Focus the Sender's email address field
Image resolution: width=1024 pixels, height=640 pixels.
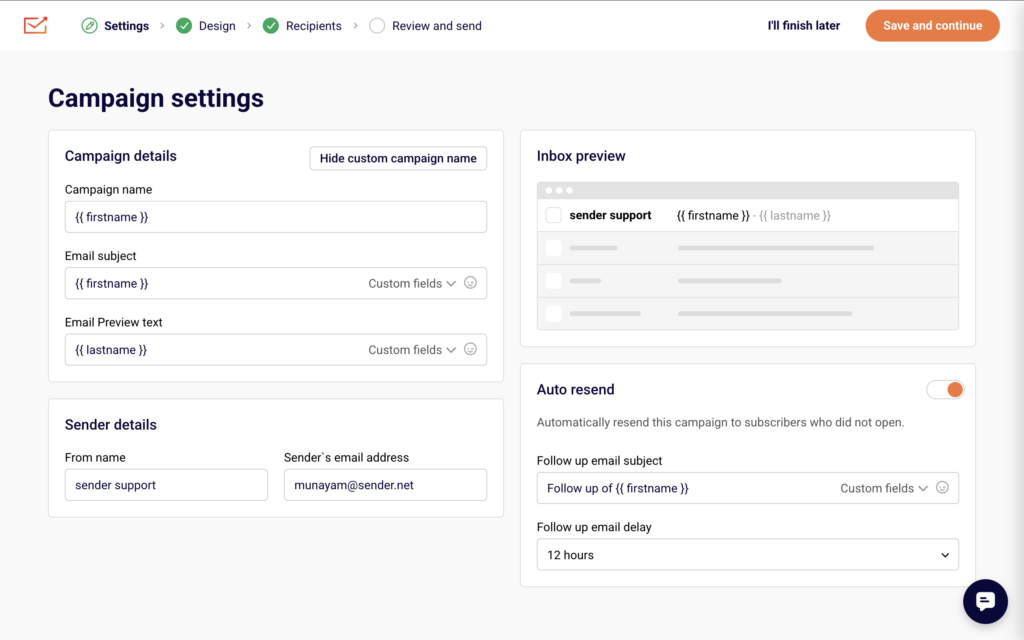(x=385, y=485)
